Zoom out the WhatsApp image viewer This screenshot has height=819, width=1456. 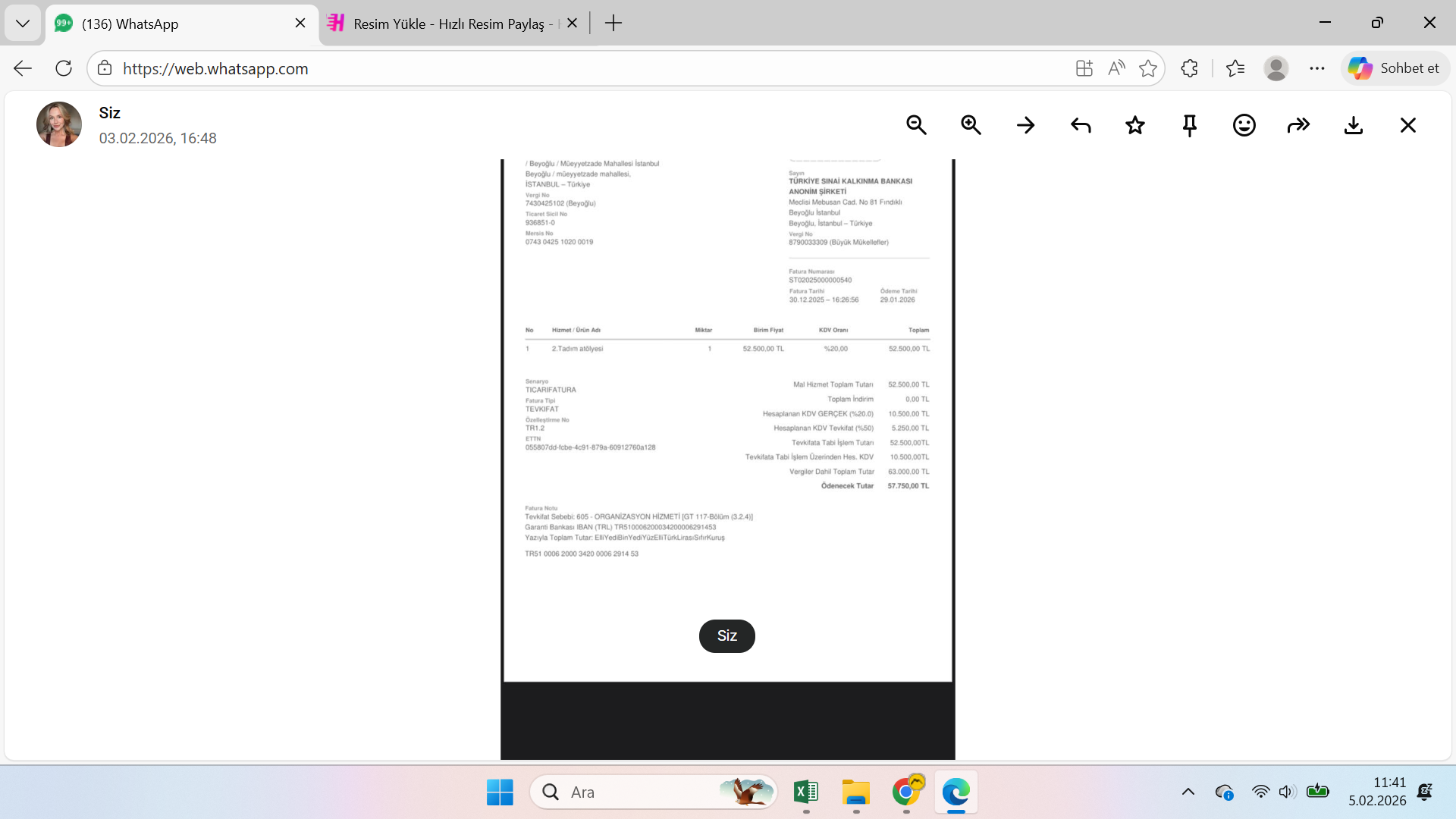[x=916, y=125]
